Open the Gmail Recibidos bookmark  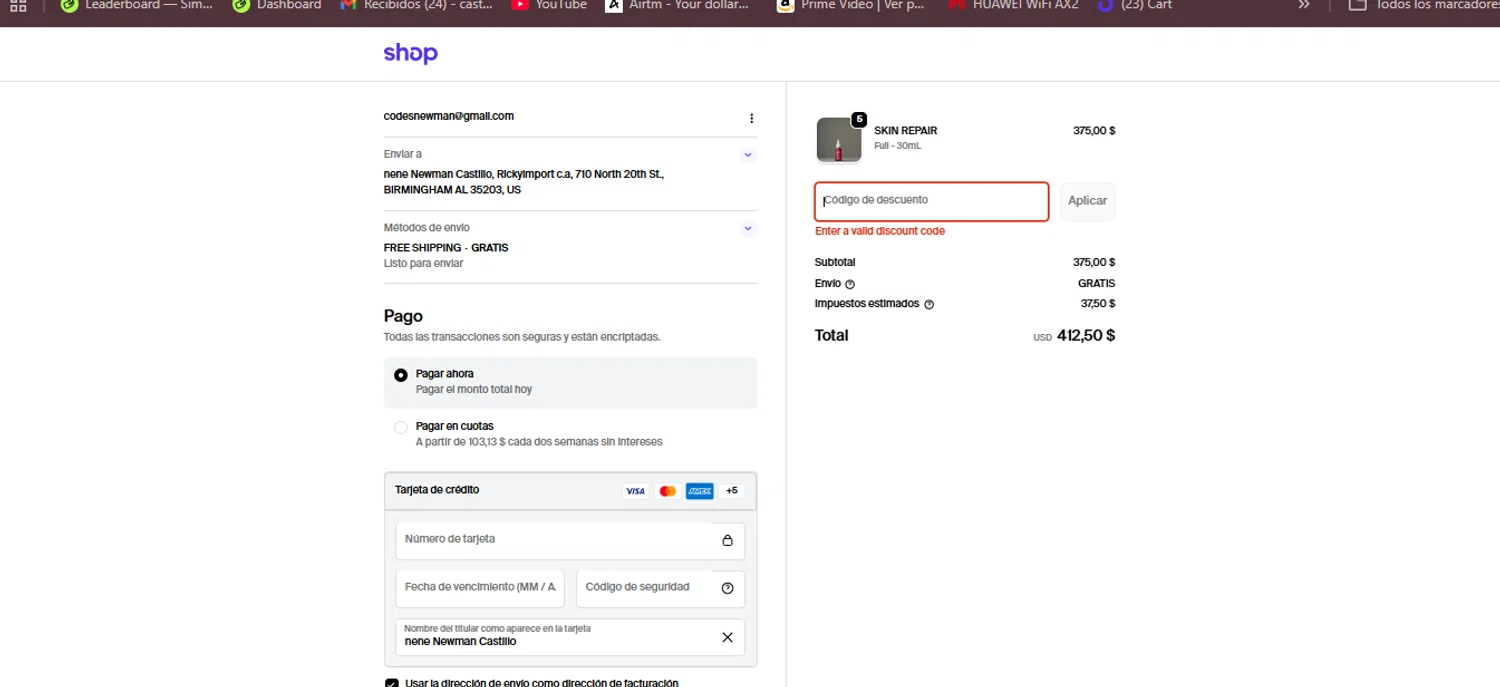418,5
